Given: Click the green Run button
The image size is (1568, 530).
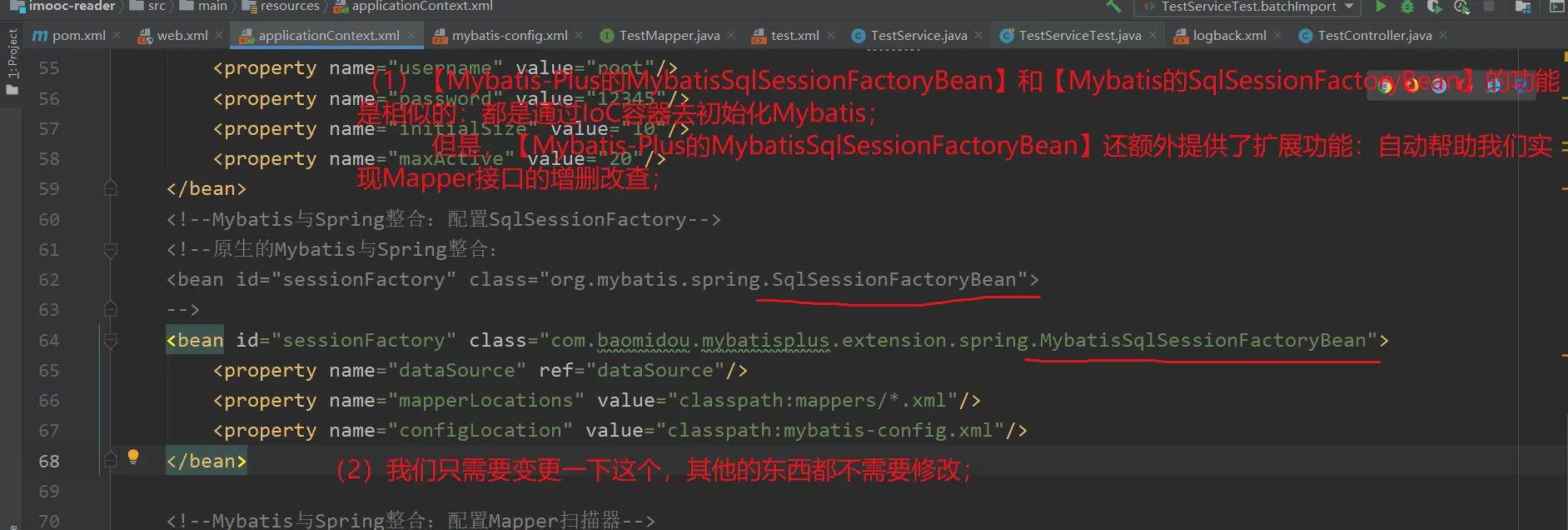Looking at the screenshot, I should [1381, 7].
